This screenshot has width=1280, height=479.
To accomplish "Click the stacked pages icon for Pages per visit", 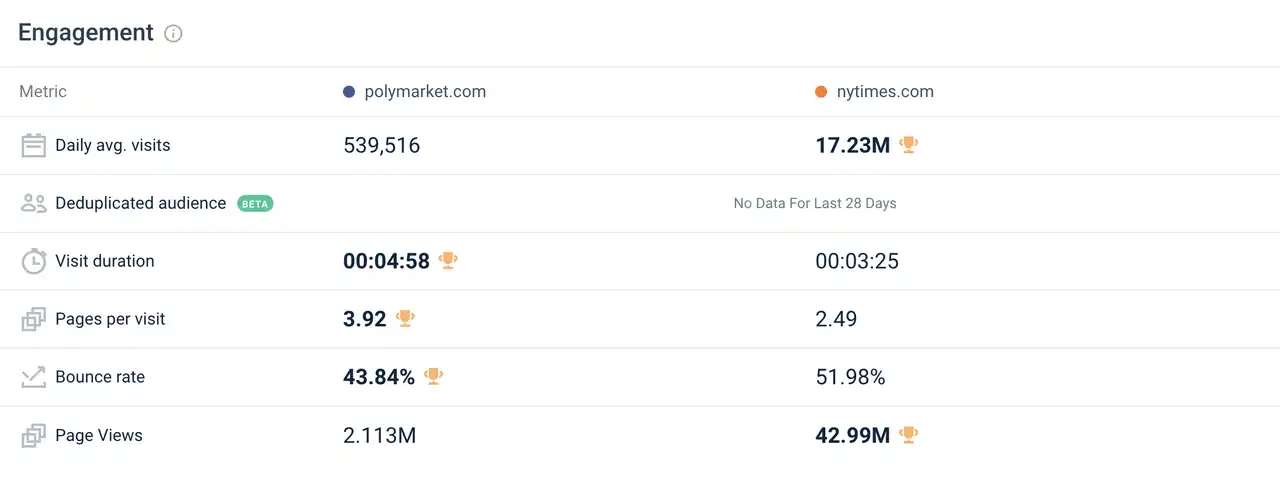I will (x=34, y=320).
